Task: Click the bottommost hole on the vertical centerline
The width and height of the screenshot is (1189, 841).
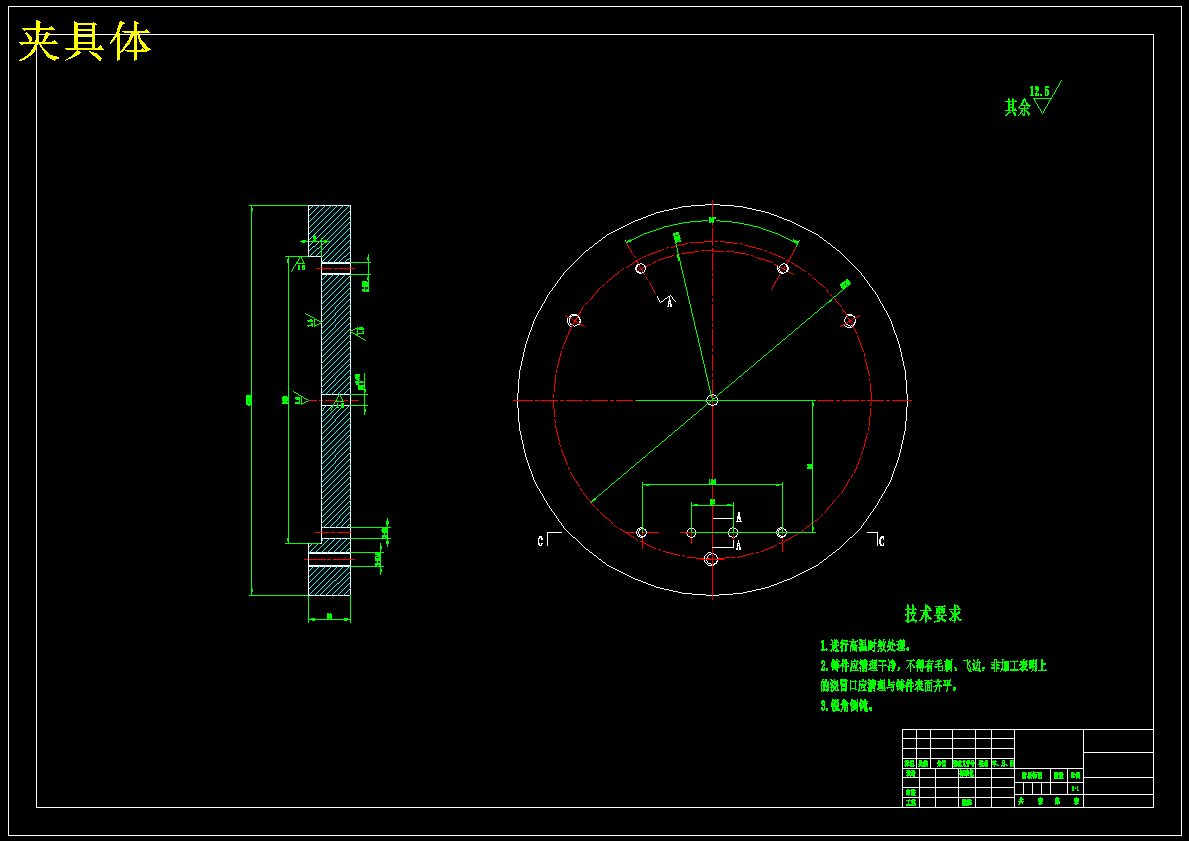Action: pos(711,559)
